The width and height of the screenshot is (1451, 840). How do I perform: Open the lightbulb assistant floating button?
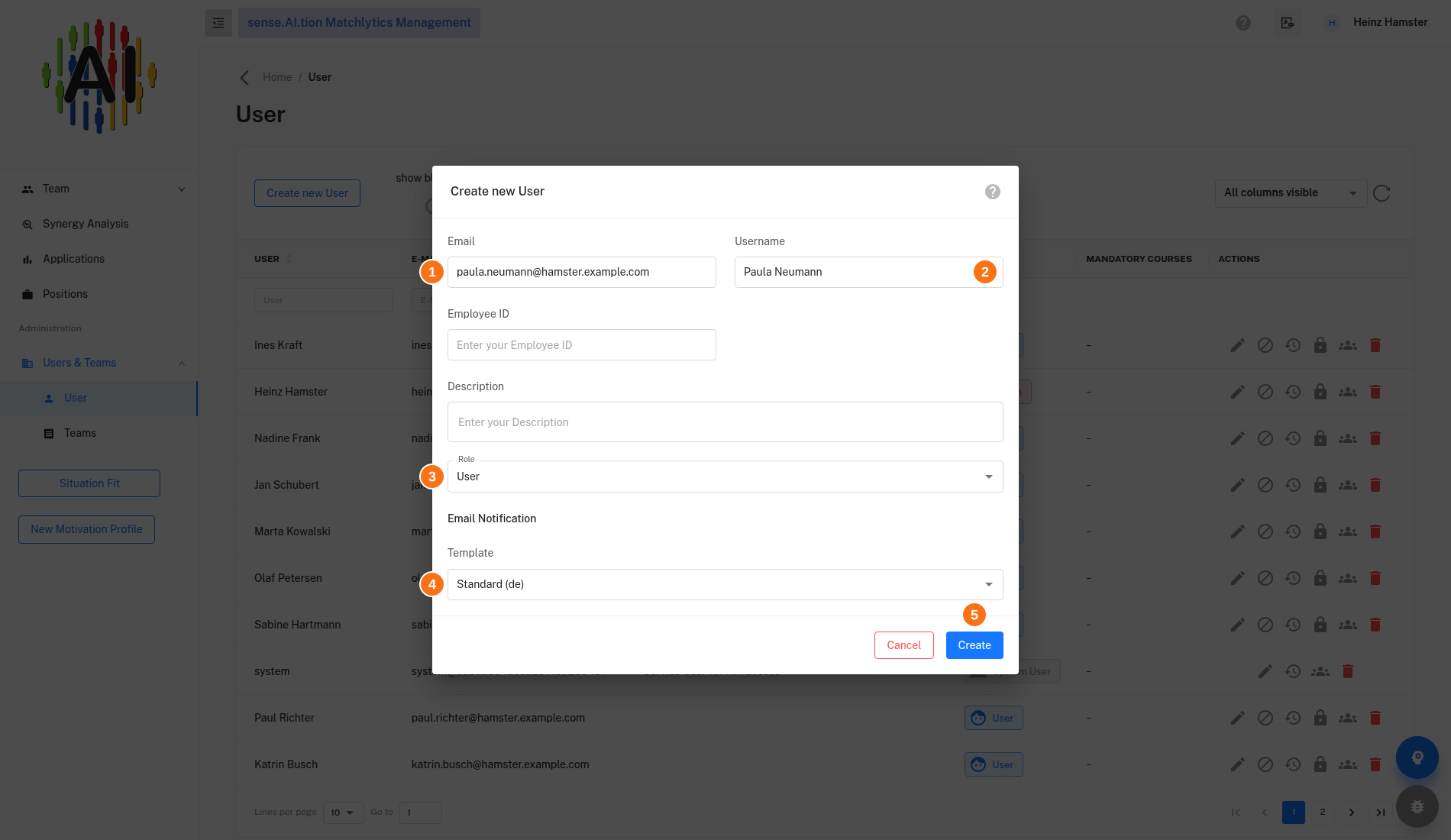[x=1417, y=758]
